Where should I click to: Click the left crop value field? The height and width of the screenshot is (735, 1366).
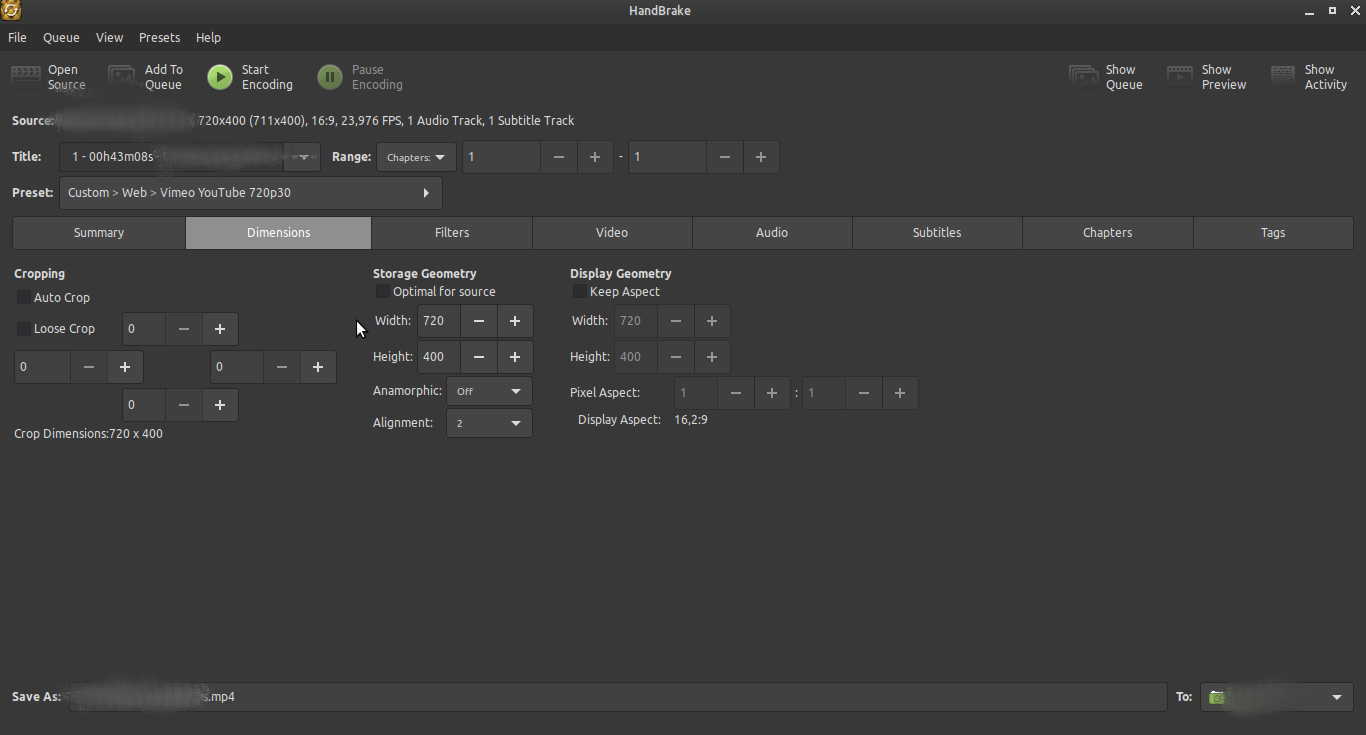(42, 367)
